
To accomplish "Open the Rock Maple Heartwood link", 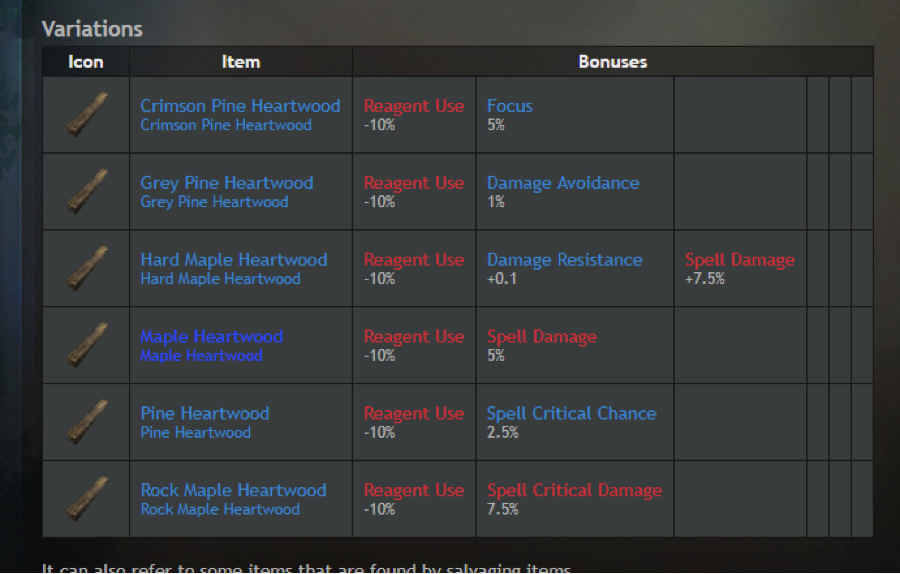I will (x=233, y=491).
